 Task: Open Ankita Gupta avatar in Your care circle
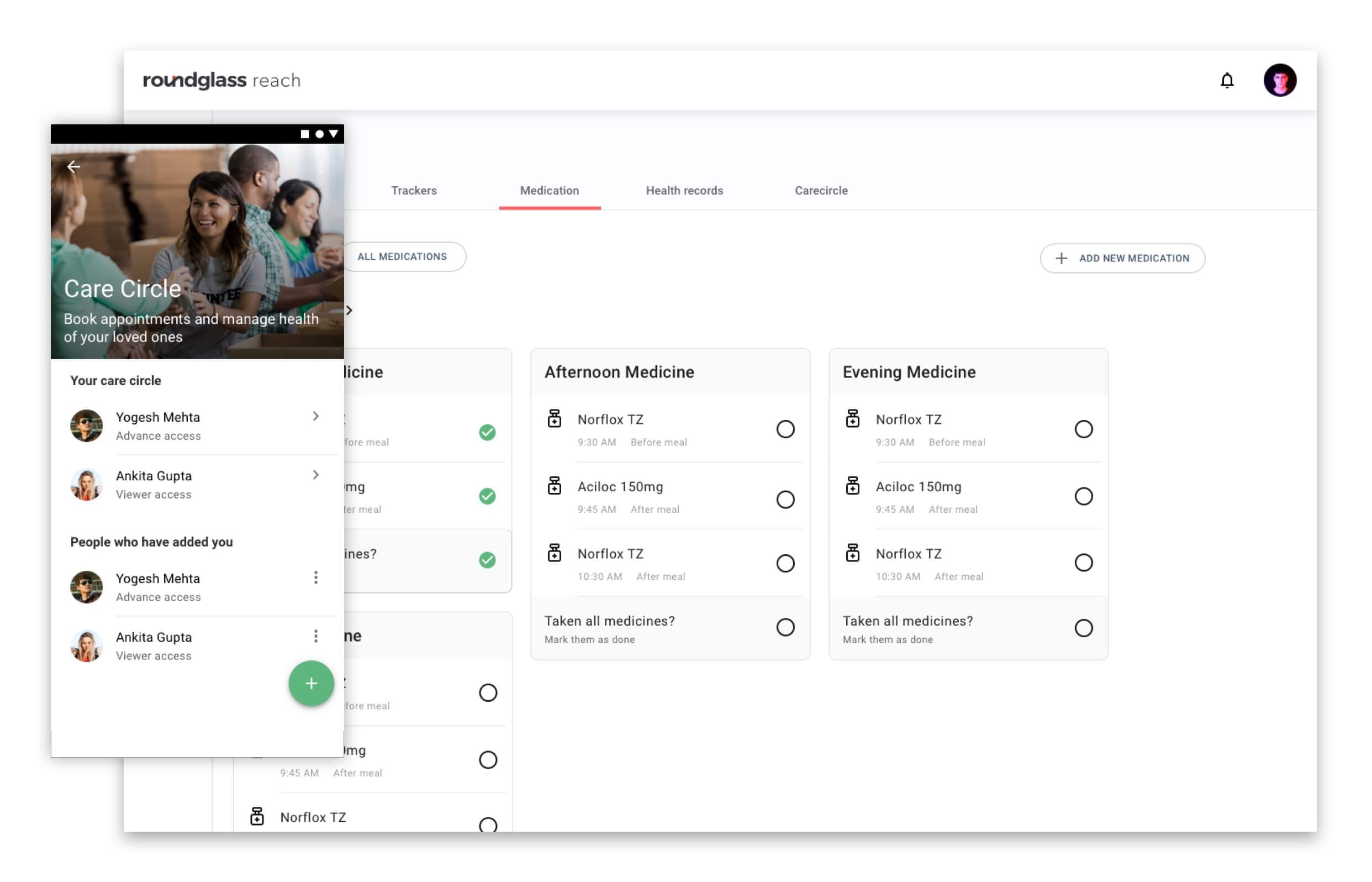[x=86, y=485]
